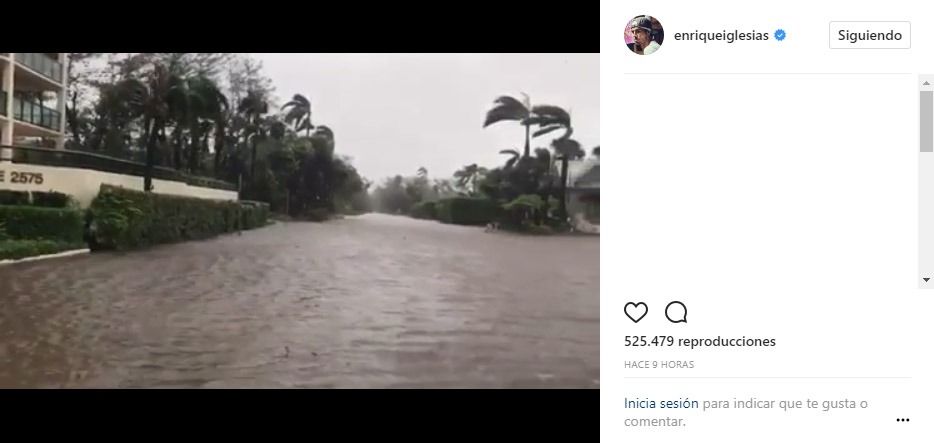Open the enriqueiglesias profile avatar
934x443 pixels.
(644, 35)
